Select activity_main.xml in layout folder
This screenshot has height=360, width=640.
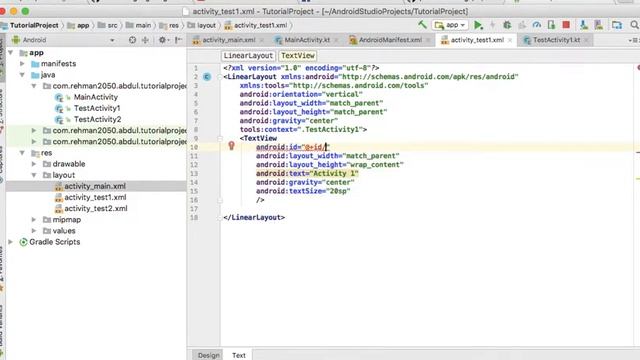(x=95, y=186)
